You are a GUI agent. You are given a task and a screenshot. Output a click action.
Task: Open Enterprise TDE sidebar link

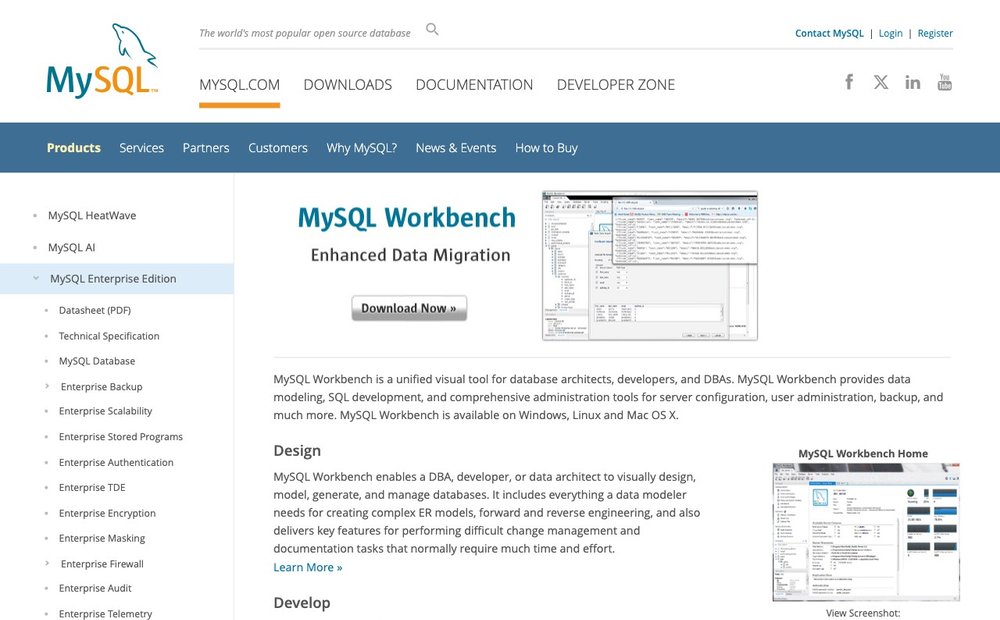[92, 487]
